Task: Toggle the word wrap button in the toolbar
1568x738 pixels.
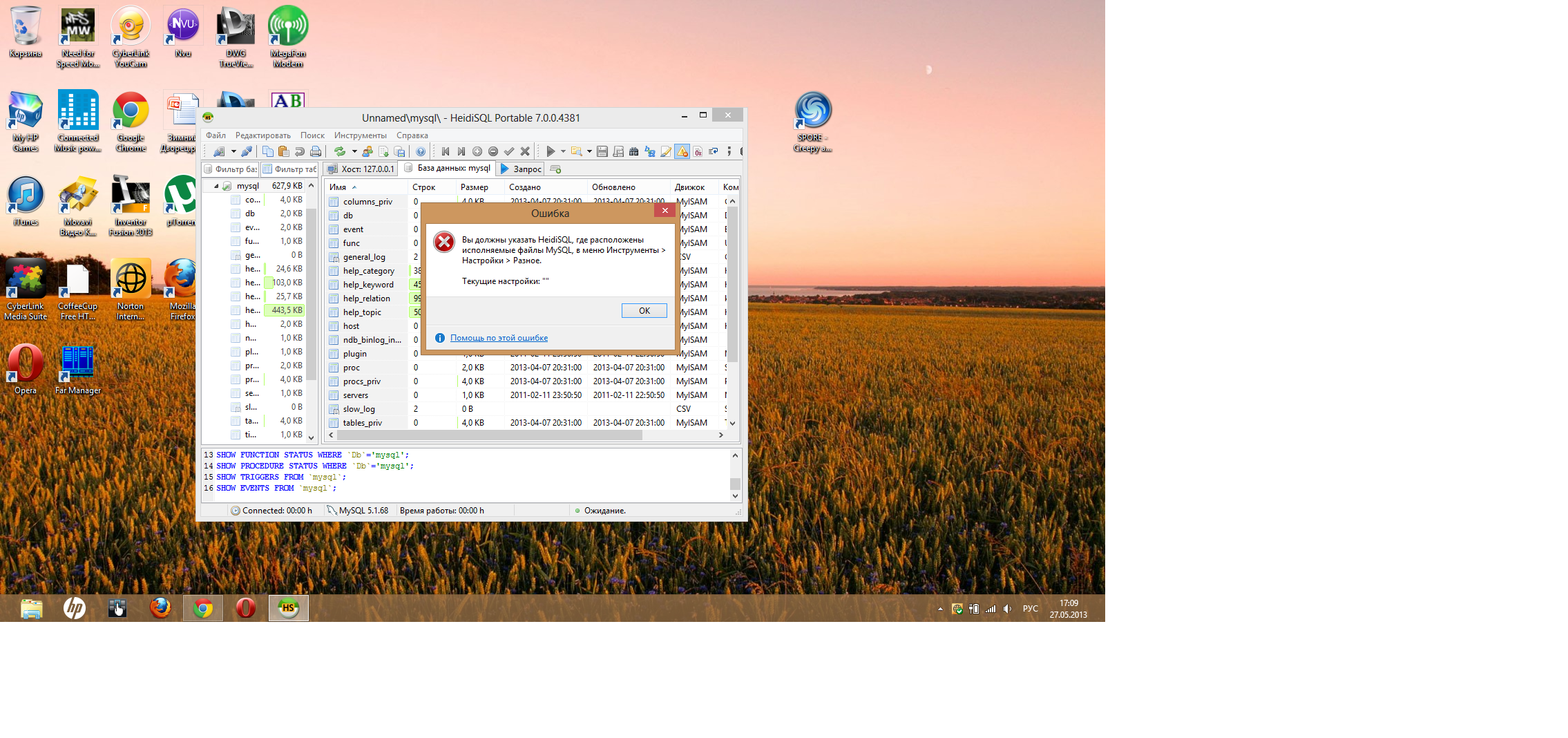Action: (713, 151)
